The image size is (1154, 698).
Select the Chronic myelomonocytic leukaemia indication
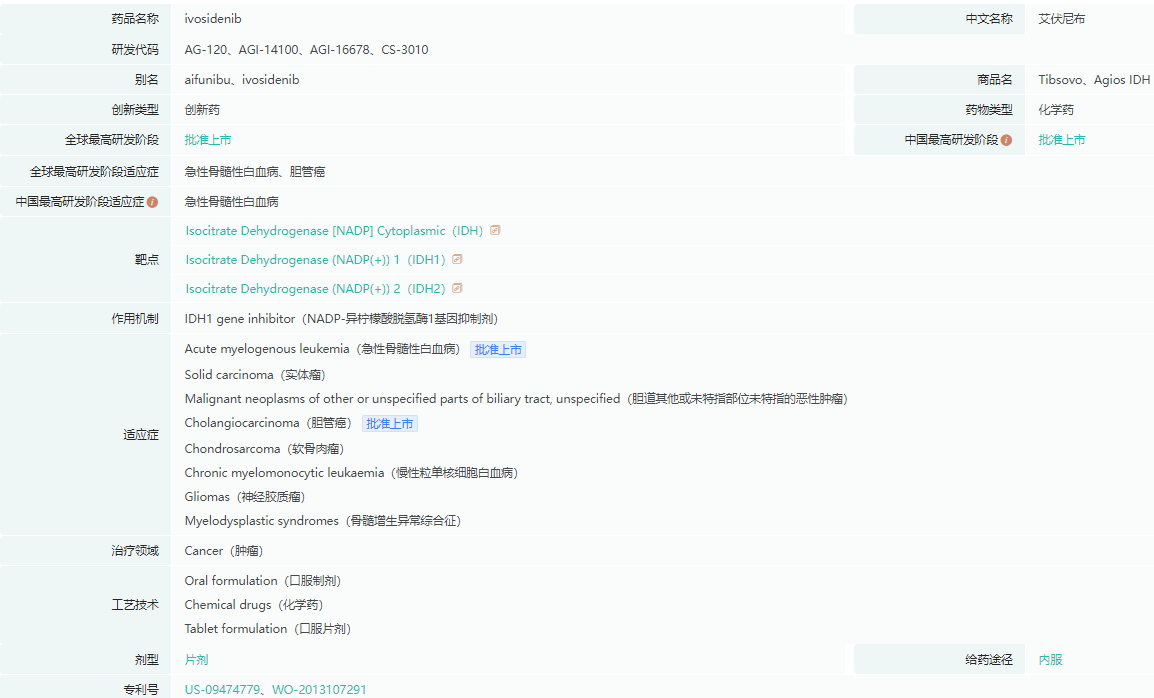pos(351,473)
